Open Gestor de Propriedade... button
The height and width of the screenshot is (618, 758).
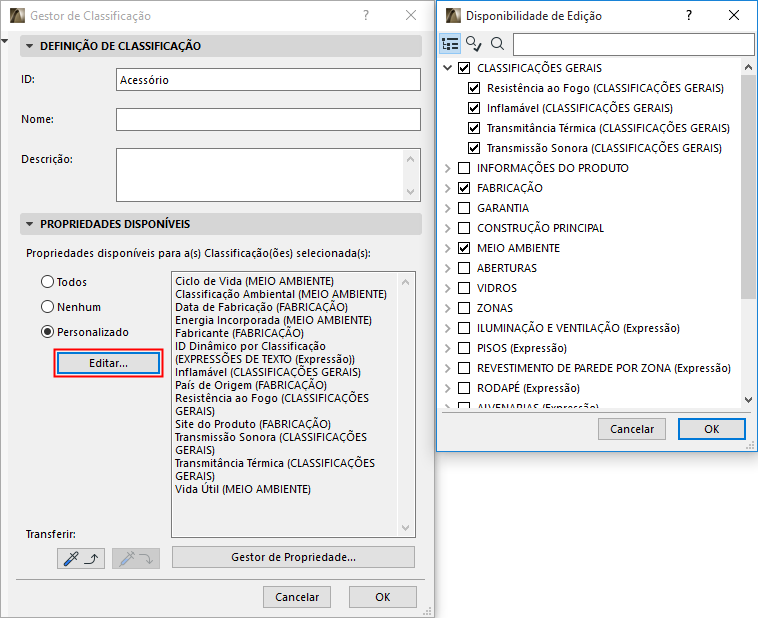point(293,557)
